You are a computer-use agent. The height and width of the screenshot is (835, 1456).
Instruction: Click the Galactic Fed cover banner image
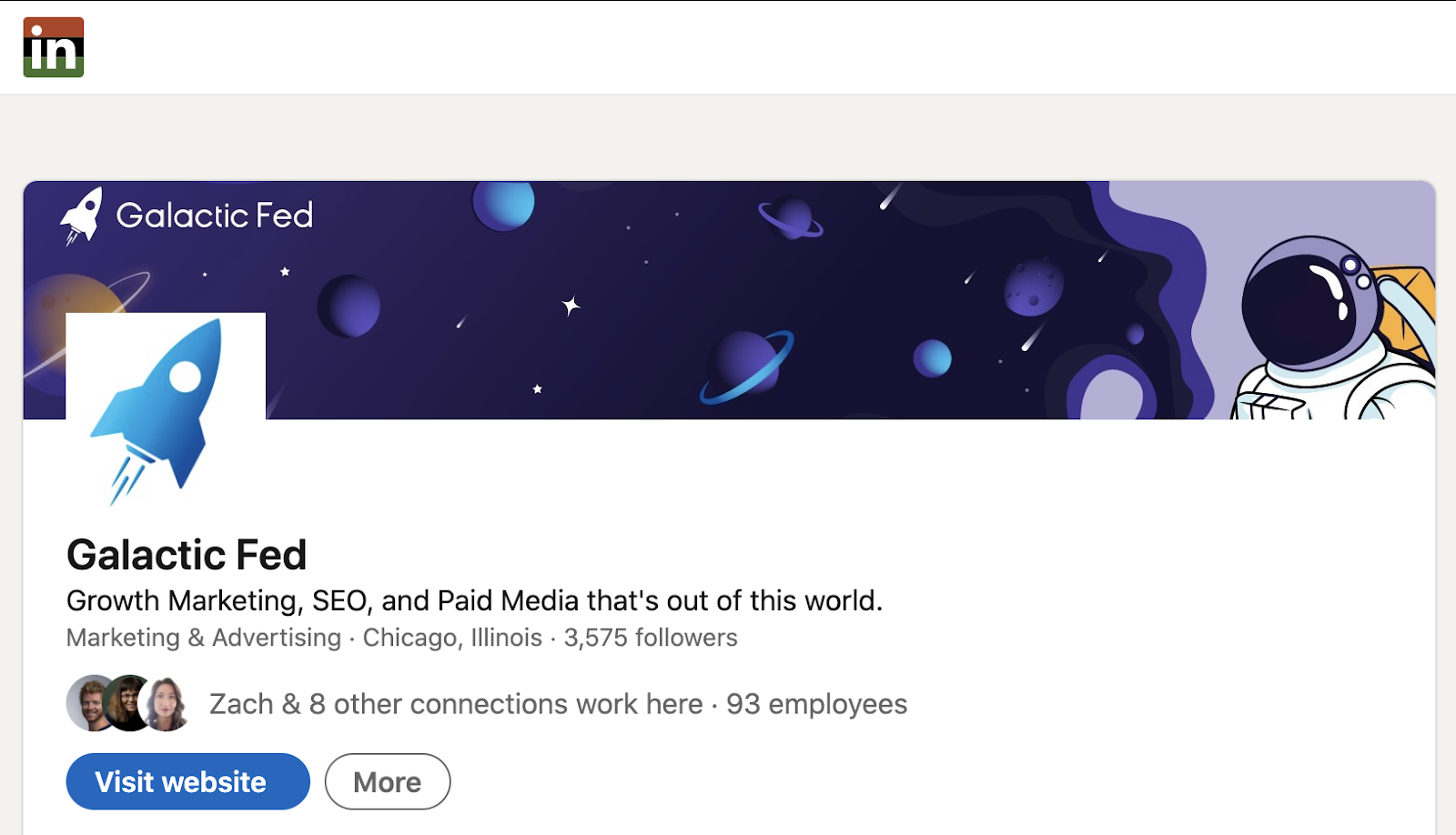tap(729, 300)
